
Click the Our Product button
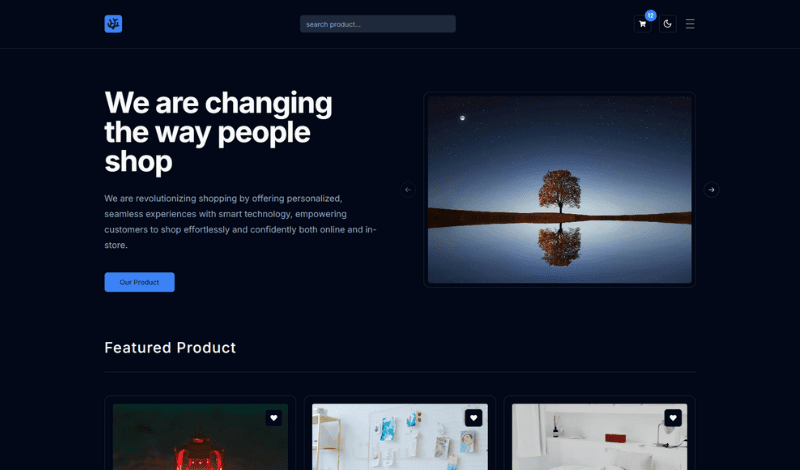tap(139, 282)
